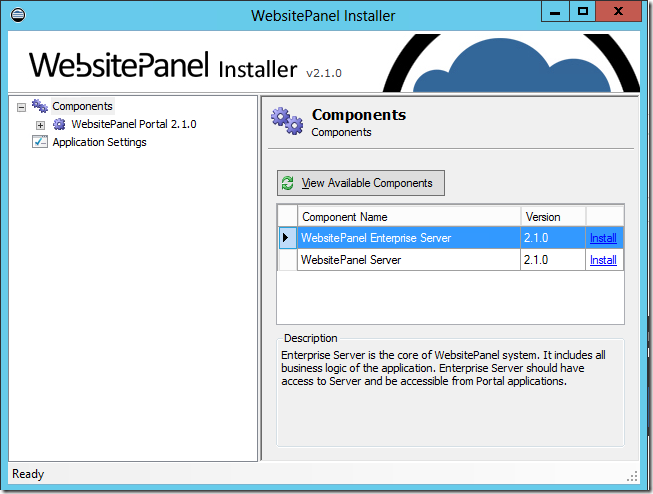Click the gears icon beside Components tree node
This screenshot has width=653, height=494.
40,106
